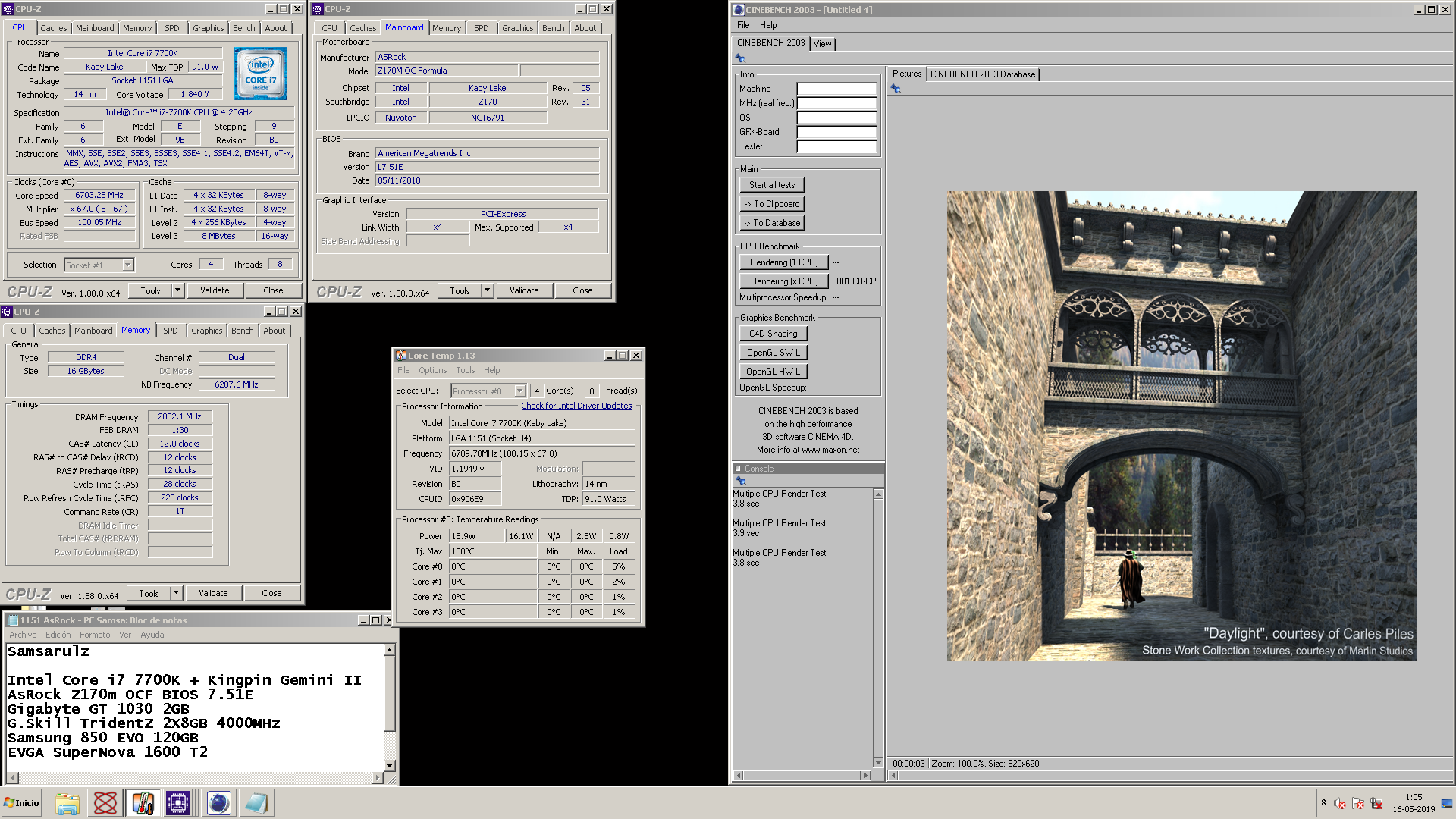The height and width of the screenshot is (819, 1456).
Task: Click the Intel Core i7 logo in CPU-Z
Action: 261,74
